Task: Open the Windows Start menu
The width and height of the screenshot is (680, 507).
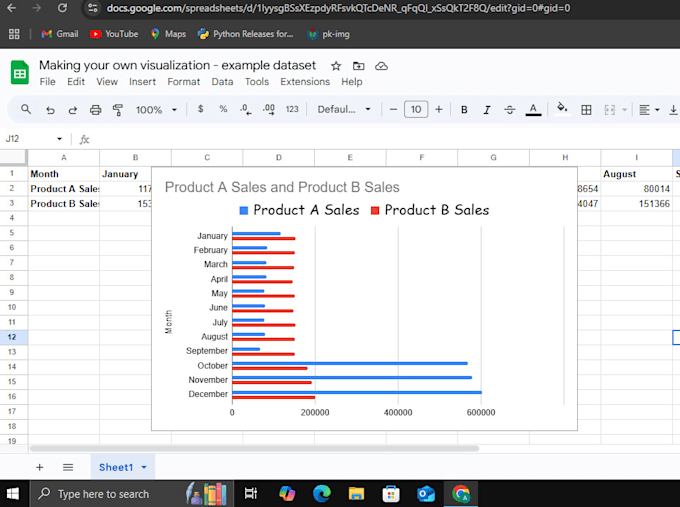Action: pyautogui.click(x=13, y=494)
